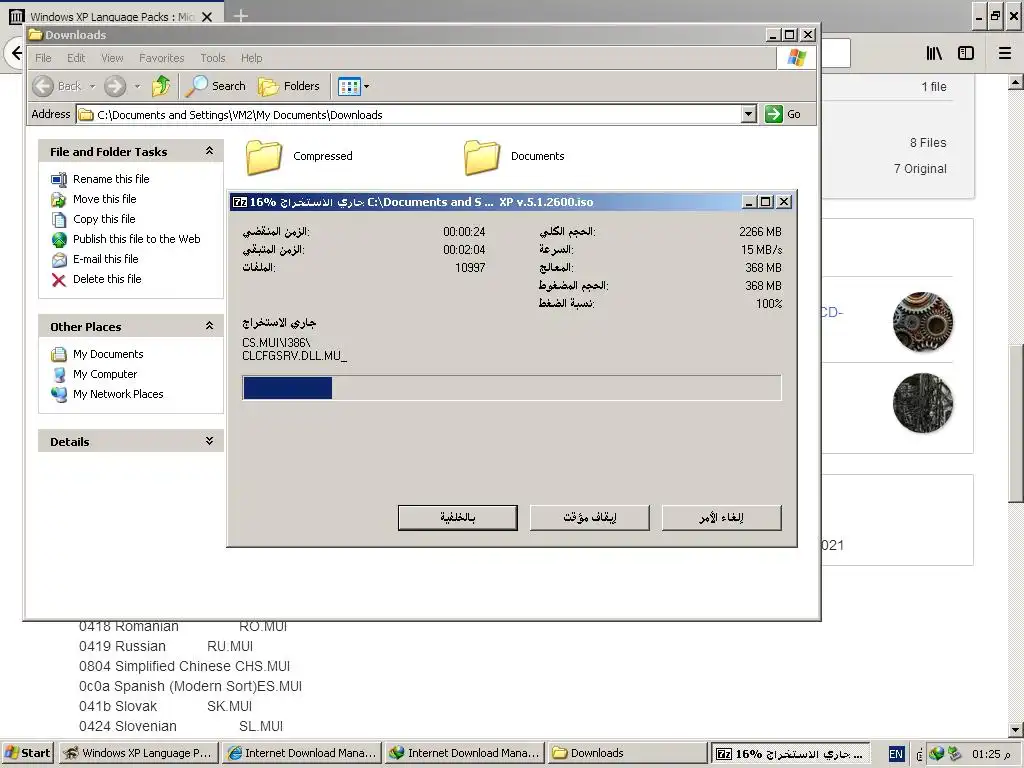The width and height of the screenshot is (1024, 768).
Task: Switch to Windows XP Language P... taskbar item
Action: 138,753
